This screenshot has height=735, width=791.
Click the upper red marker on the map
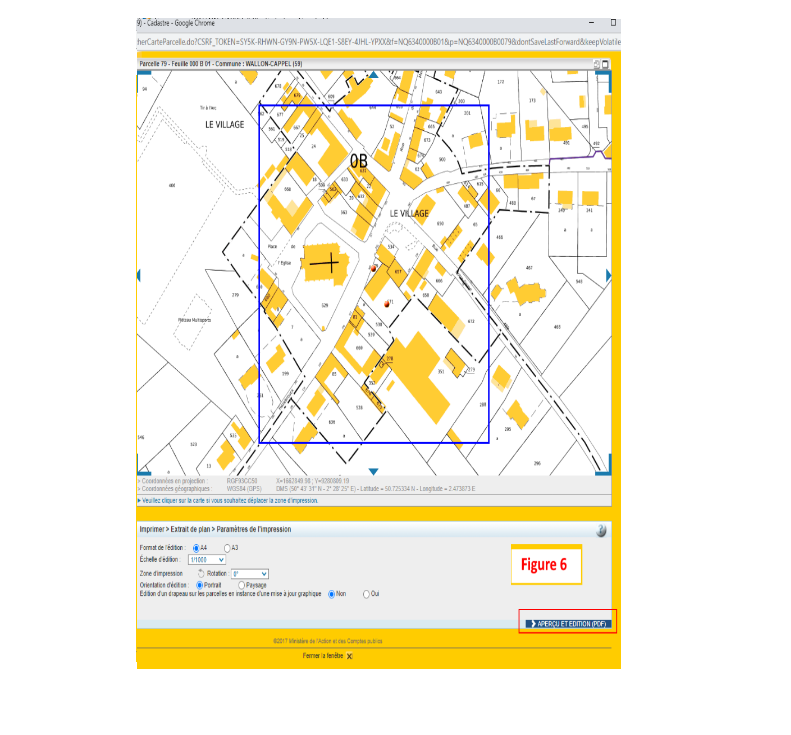tap(374, 268)
